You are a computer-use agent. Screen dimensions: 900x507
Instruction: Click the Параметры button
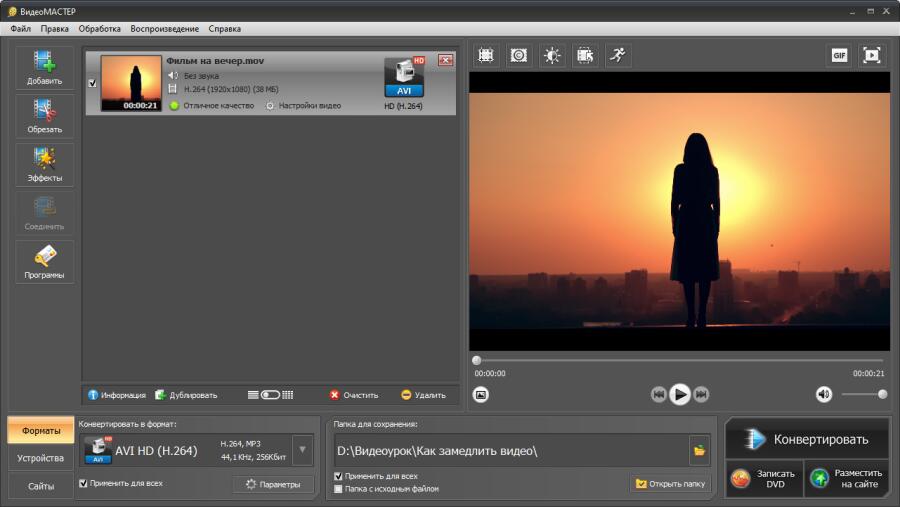coord(273,484)
